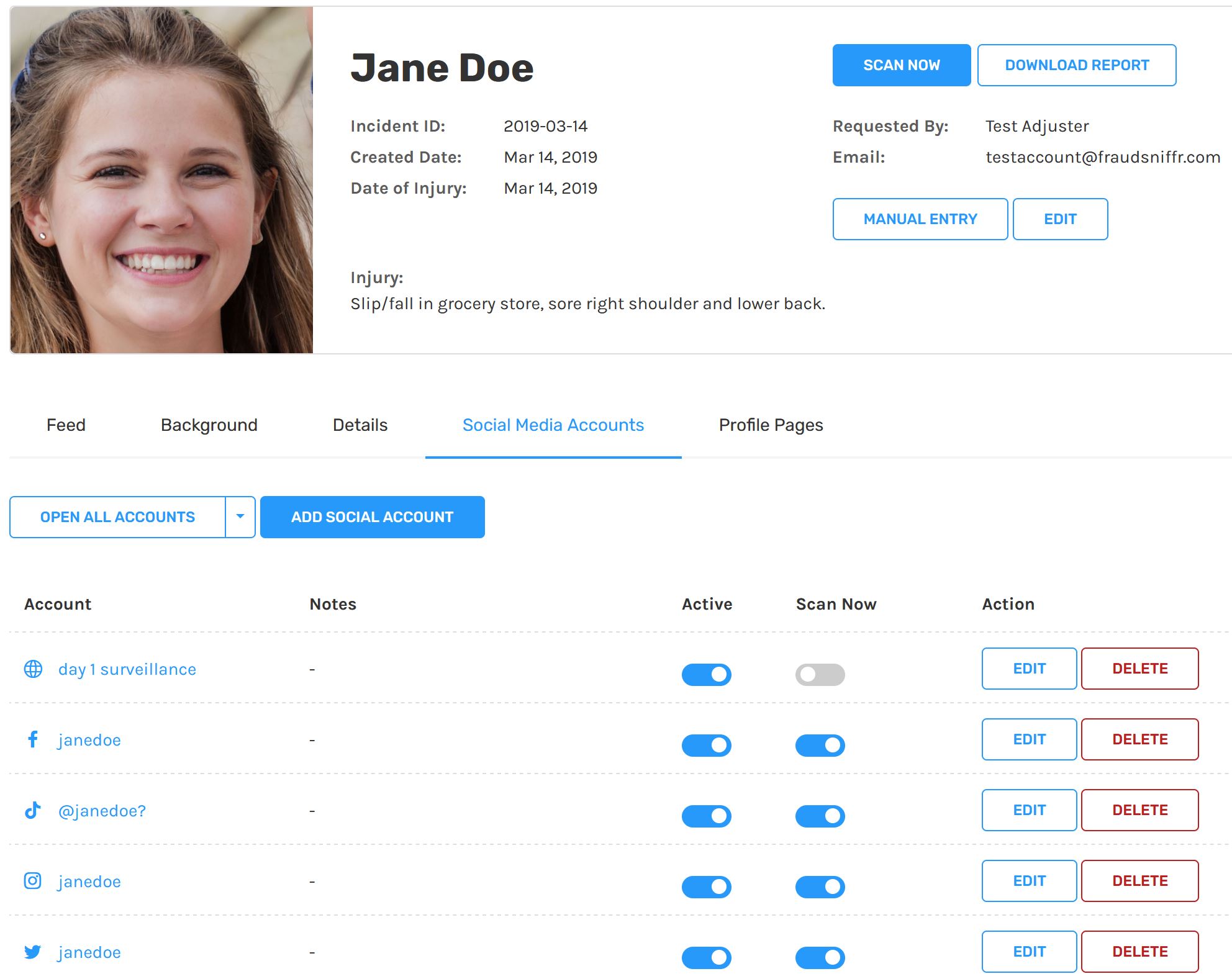Open the Profile Pages tab

[771, 425]
